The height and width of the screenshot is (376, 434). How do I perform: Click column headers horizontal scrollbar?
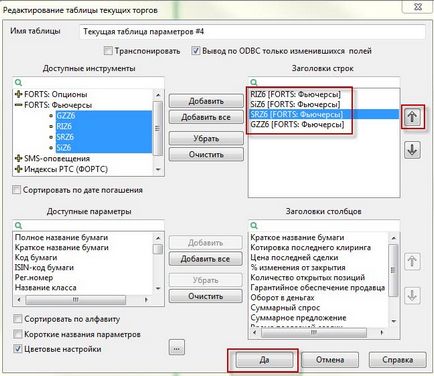click(x=314, y=332)
